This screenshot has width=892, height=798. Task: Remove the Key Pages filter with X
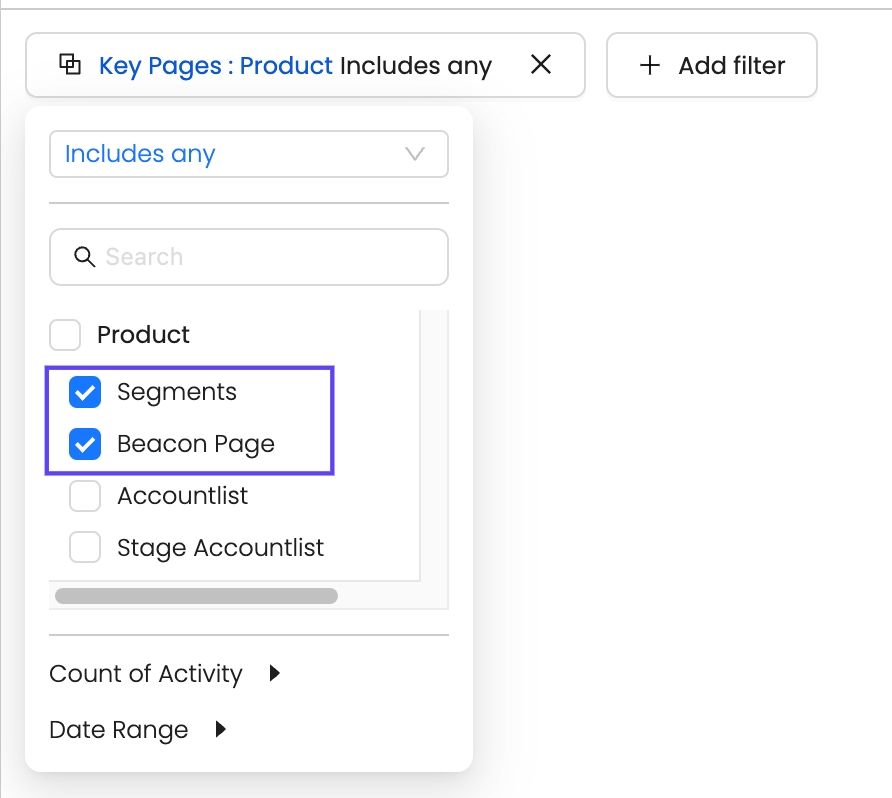coord(541,65)
